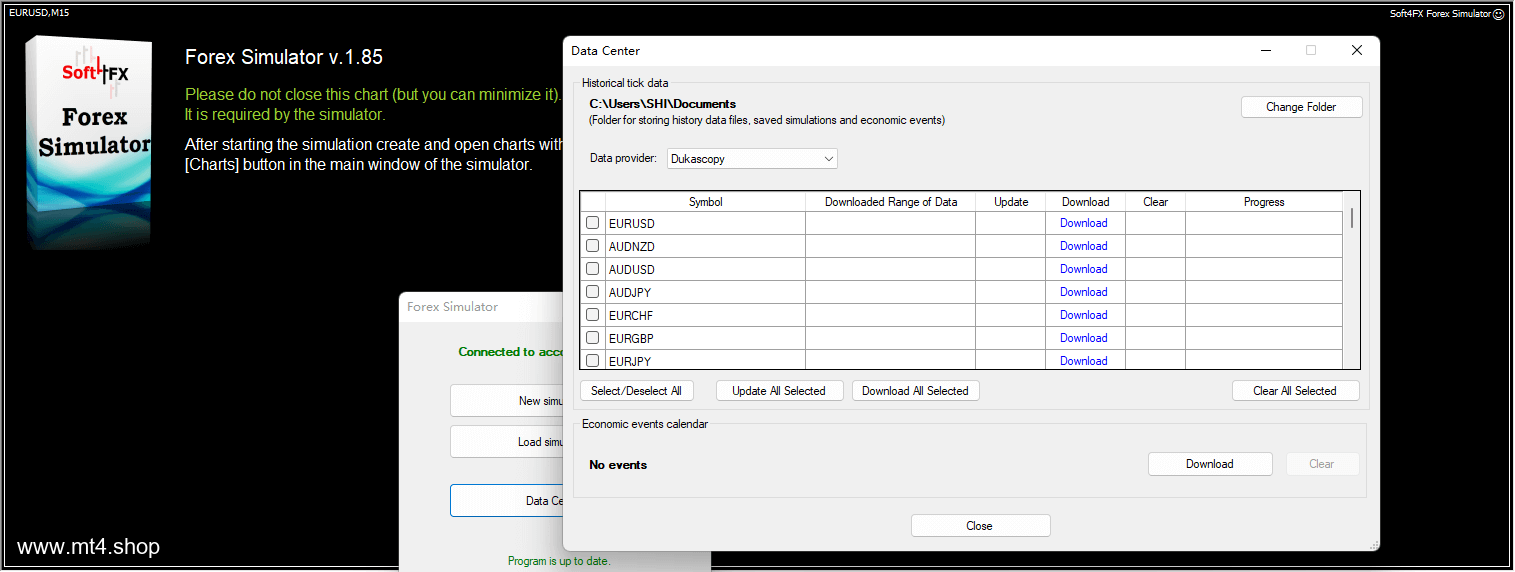The image size is (1515, 572).
Task: Select the EURUSD symbol name cell
Action: [705, 223]
